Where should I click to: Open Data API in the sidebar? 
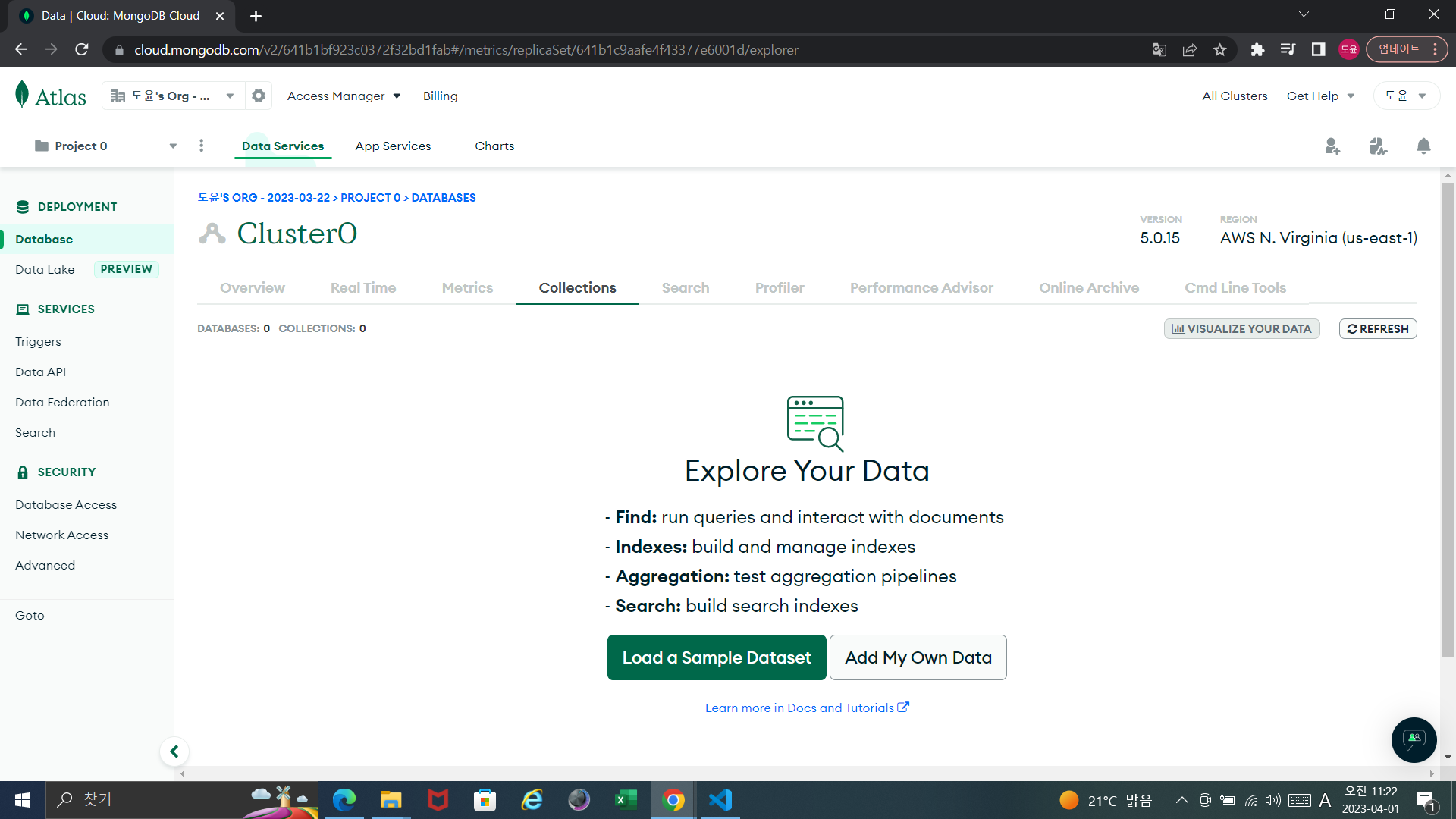pos(40,372)
